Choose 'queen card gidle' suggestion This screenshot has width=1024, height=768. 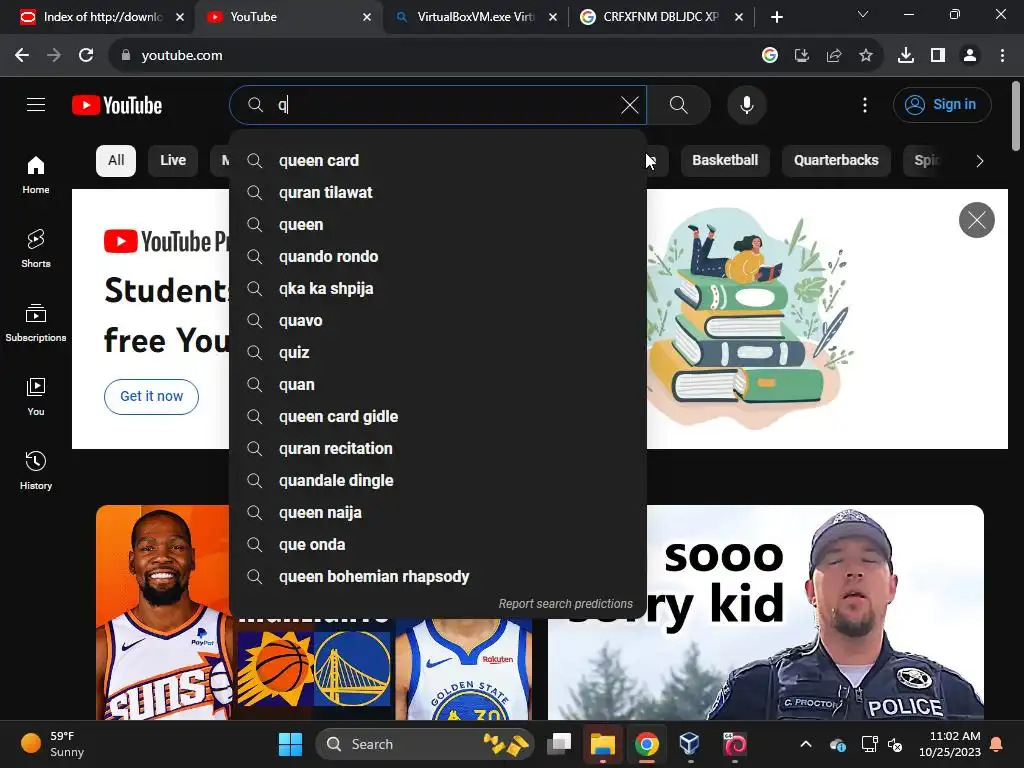point(438,417)
